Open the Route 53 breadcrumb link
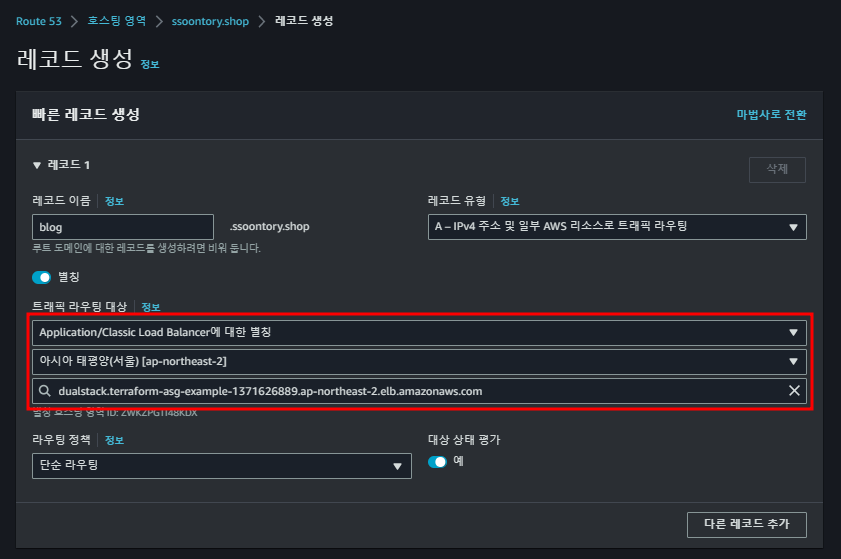 click(39, 21)
